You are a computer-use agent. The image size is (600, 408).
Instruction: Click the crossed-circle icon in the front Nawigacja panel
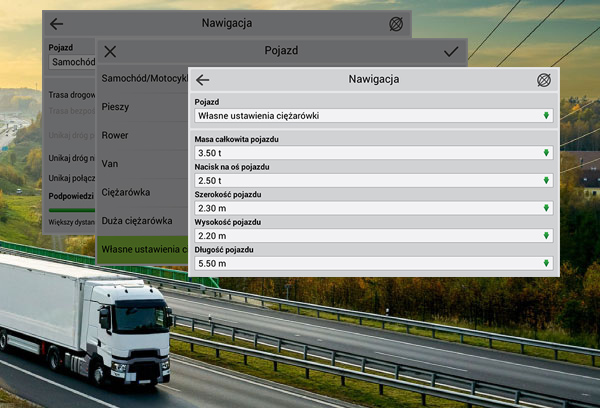coord(544,80)
